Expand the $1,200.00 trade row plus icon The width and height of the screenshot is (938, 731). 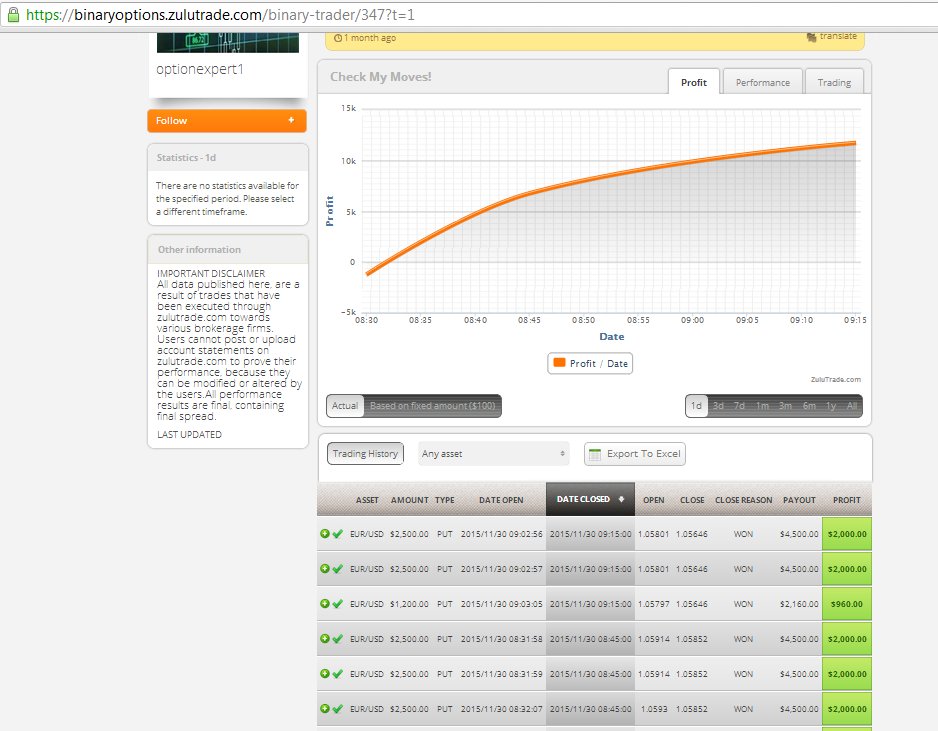pyautogui.click(x=325, y=604)
